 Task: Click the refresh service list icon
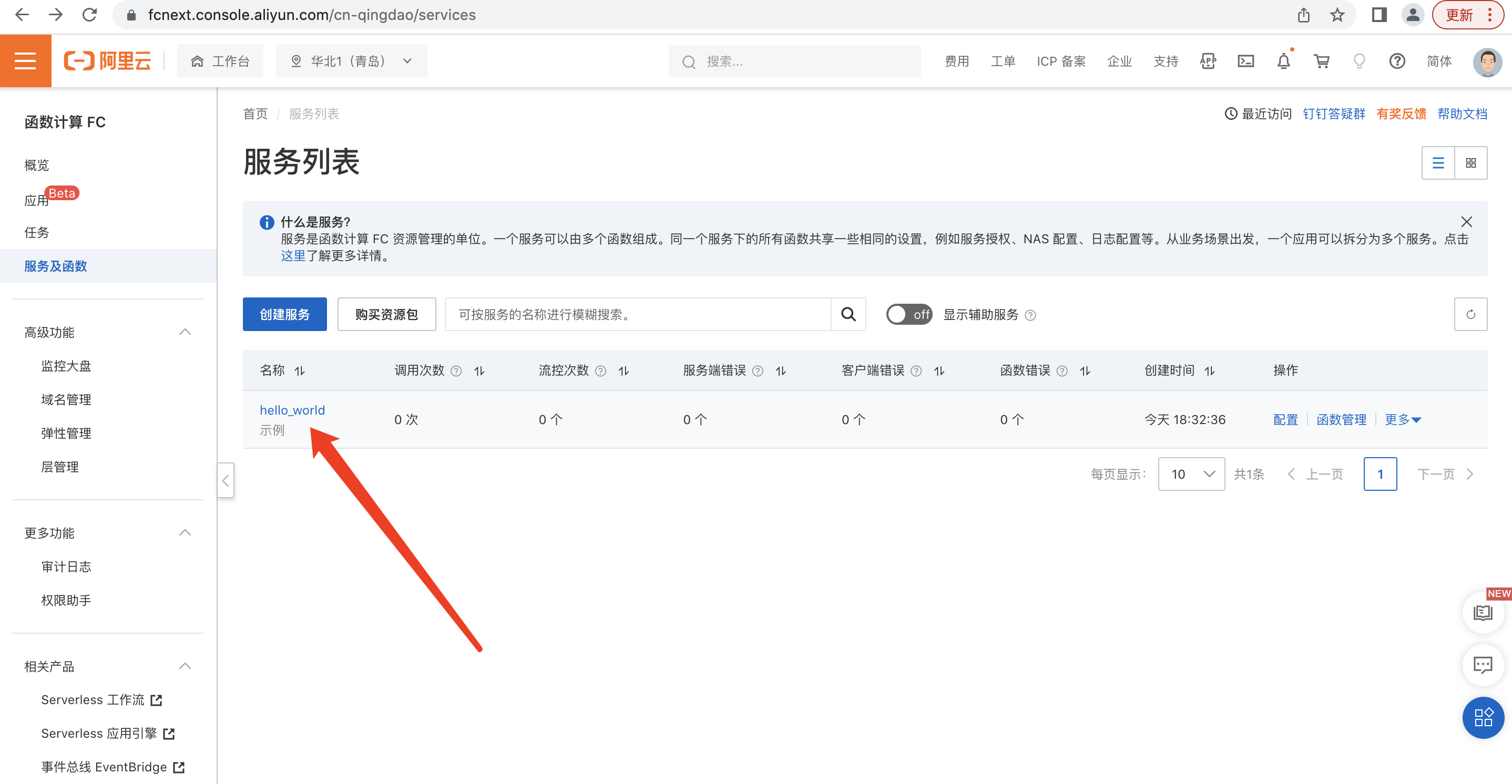coord(1470,315)
